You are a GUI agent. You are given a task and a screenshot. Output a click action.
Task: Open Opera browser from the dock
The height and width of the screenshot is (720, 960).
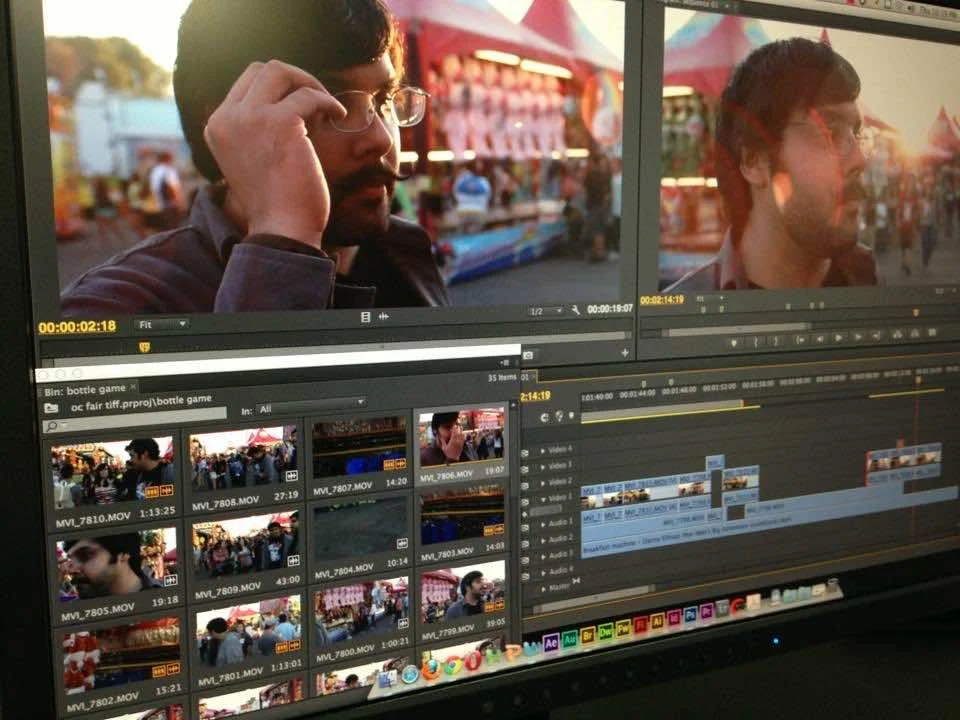tap(473, 661)
